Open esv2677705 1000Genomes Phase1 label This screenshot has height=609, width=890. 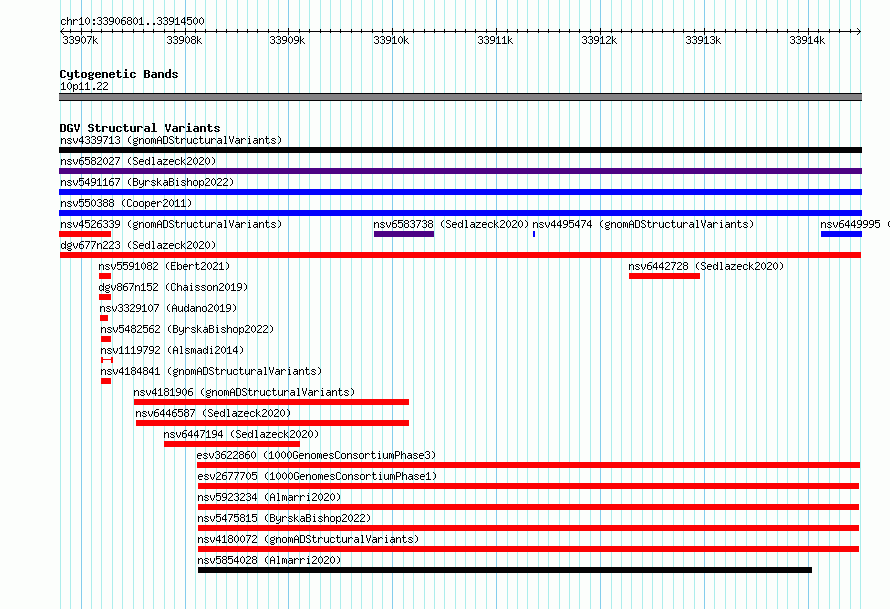point(317,476)
